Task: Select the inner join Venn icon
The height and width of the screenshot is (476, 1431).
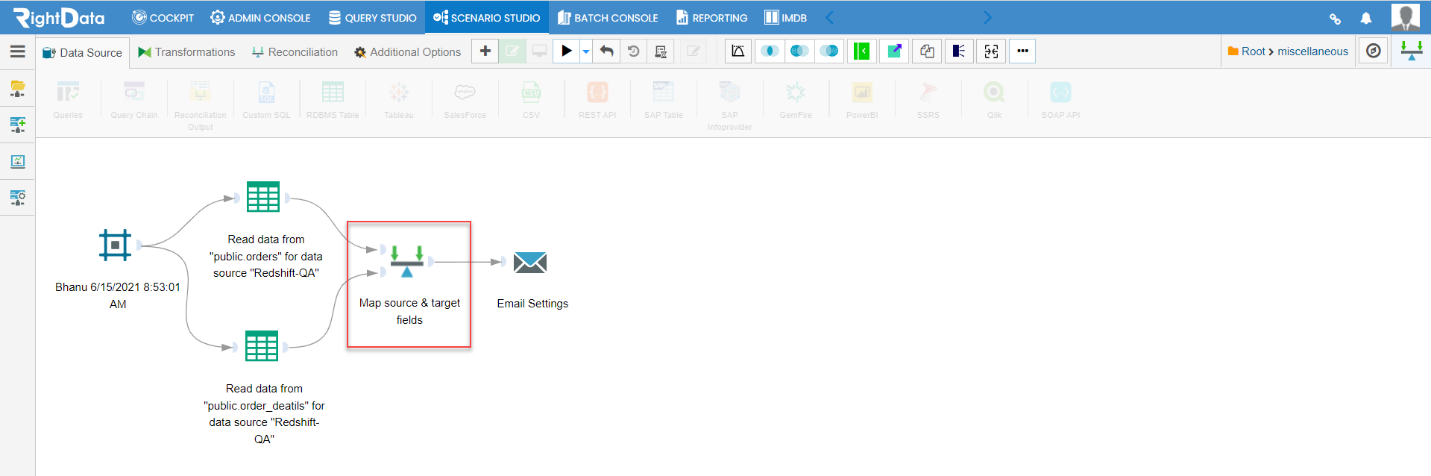Action: click(x=769, y=51)
